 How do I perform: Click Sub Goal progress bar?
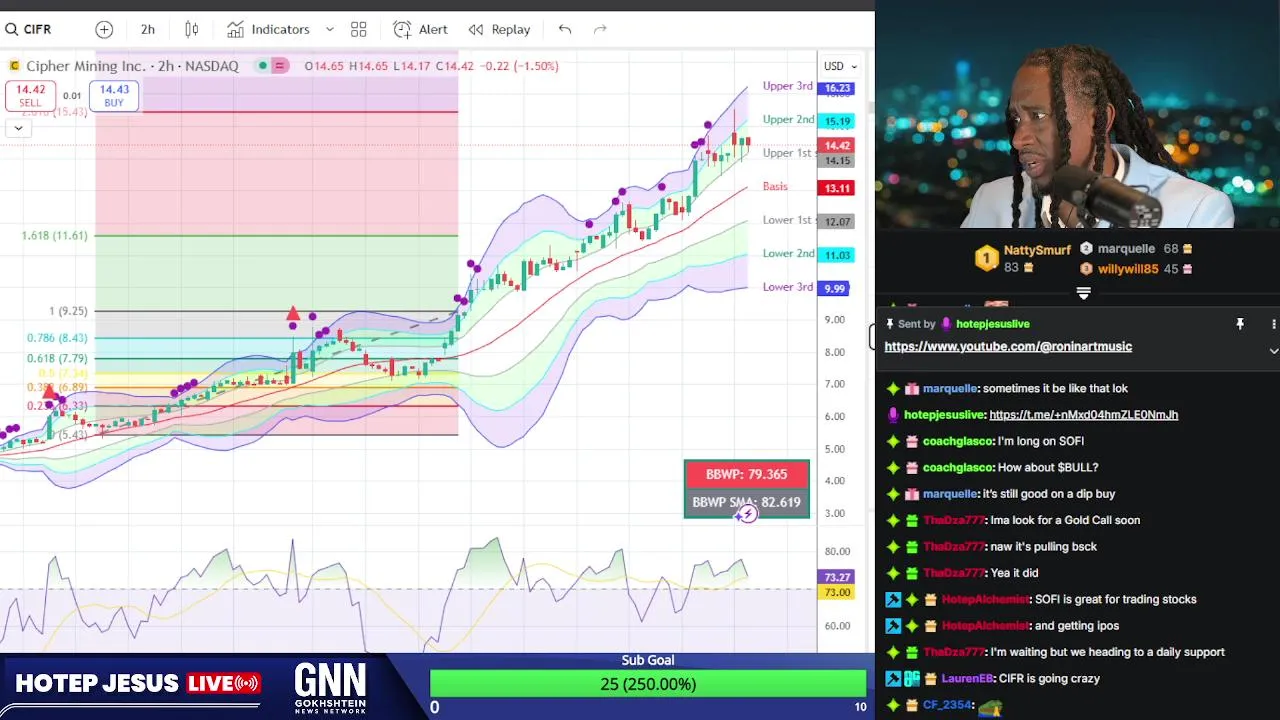click(x=648, y=684)
